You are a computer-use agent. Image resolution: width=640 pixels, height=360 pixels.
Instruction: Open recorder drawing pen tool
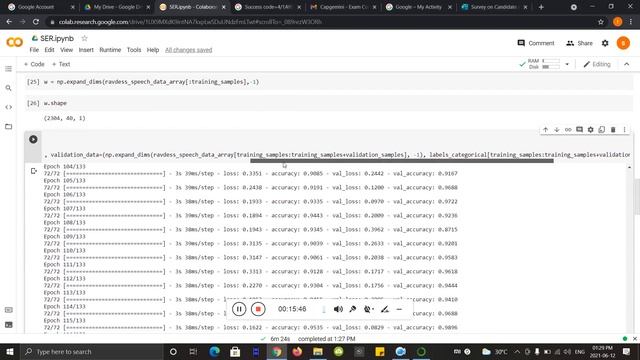384,309
